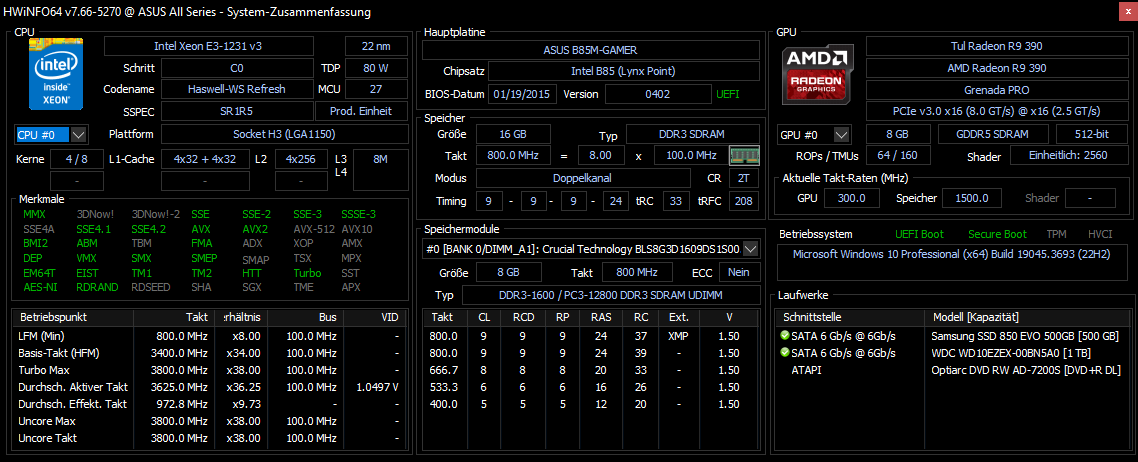Select the Turbo Max row

pos(210,370)
